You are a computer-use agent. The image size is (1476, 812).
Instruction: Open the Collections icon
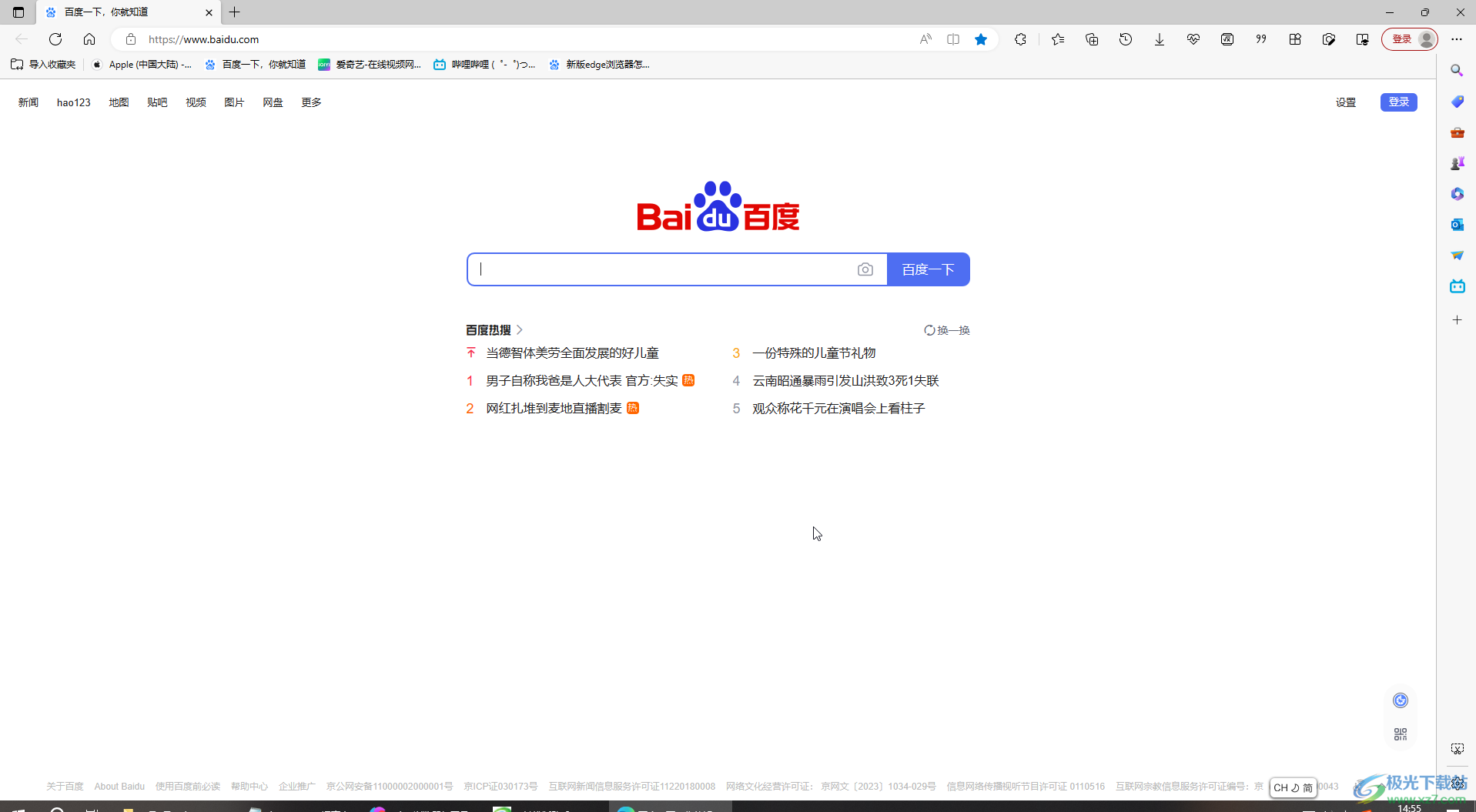tap(1092, 39)
